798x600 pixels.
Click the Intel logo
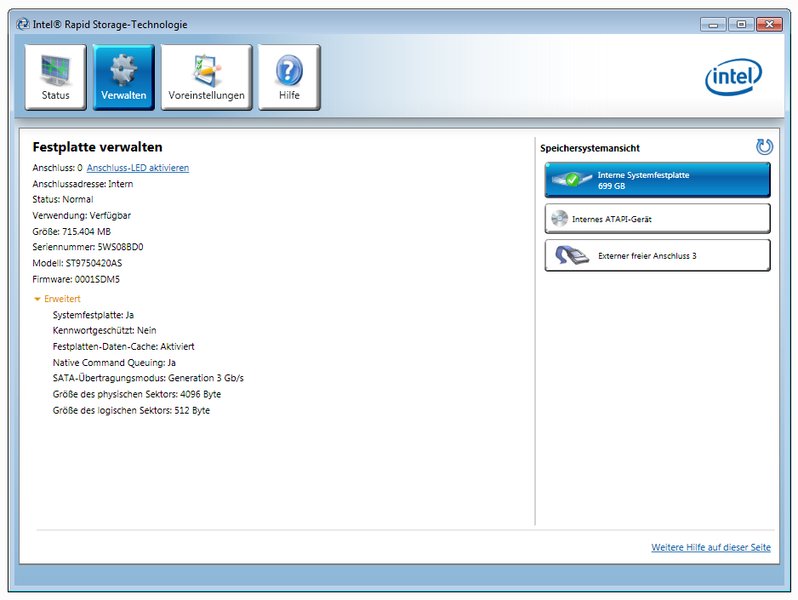pyautogui.click(x=733, y=76)
